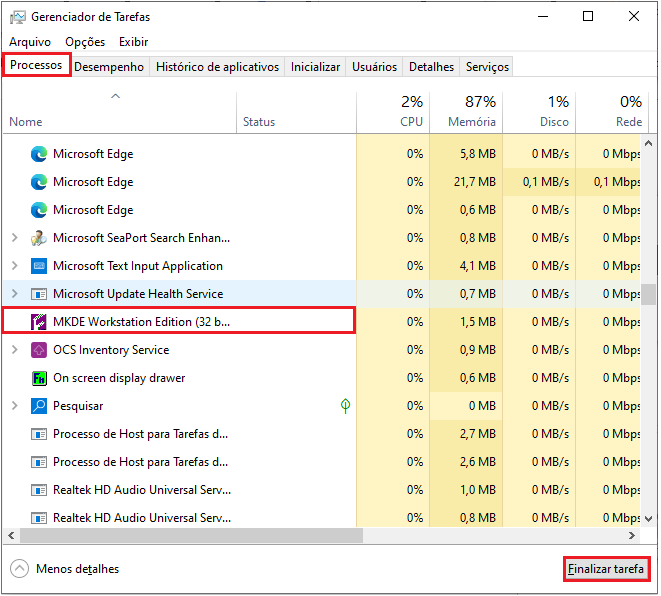The height and width of the screenshot is (596, 661).
Task: Click the horizontal scroll right arrow
Action: pyautogui.click(x=632, y=536)
